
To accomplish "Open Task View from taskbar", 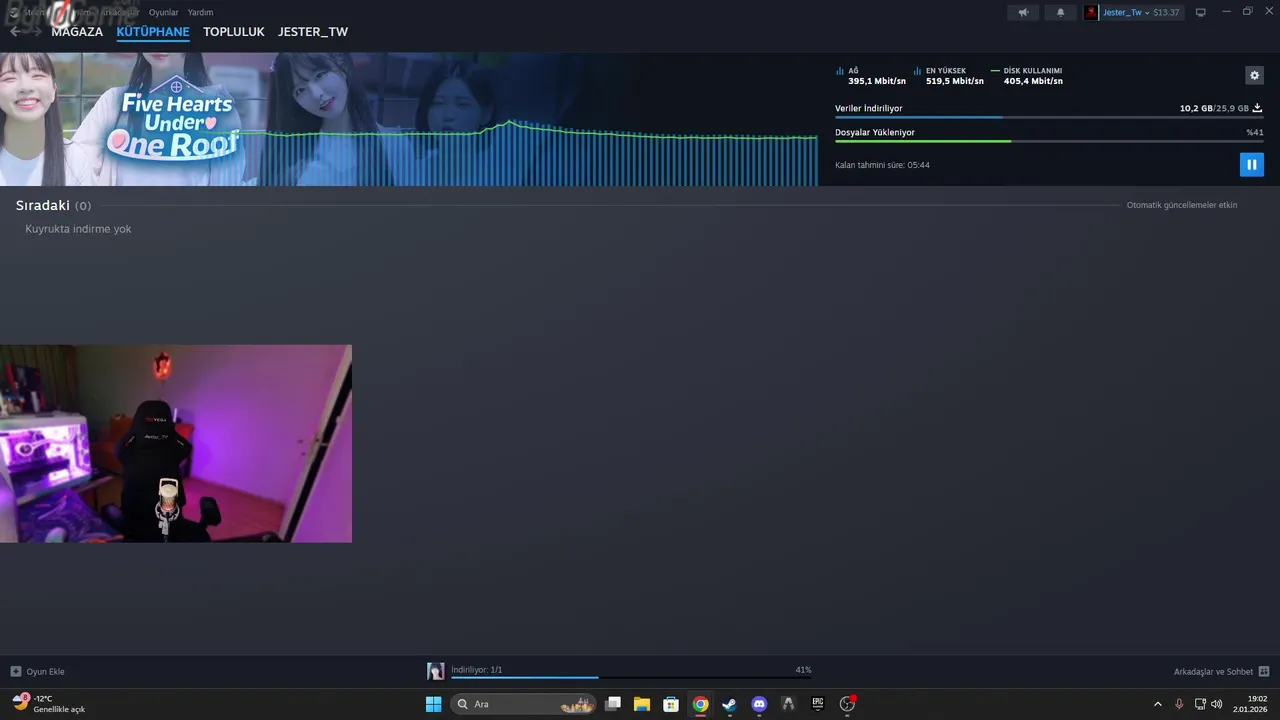I will (613, 704).
